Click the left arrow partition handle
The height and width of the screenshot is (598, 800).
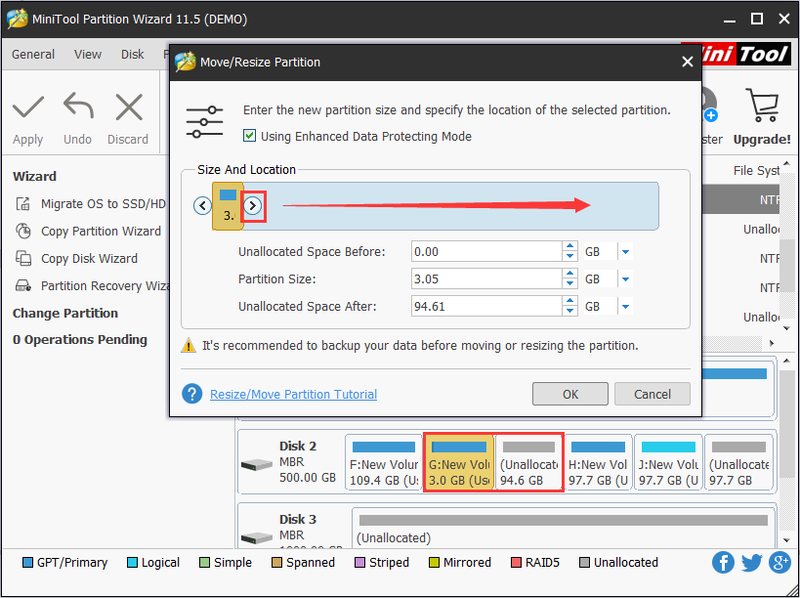203,206
